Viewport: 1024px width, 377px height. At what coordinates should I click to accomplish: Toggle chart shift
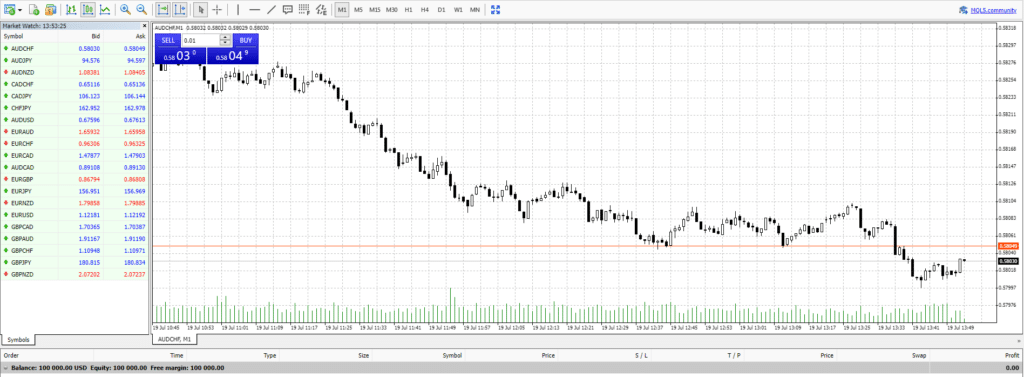pos(180,10)
